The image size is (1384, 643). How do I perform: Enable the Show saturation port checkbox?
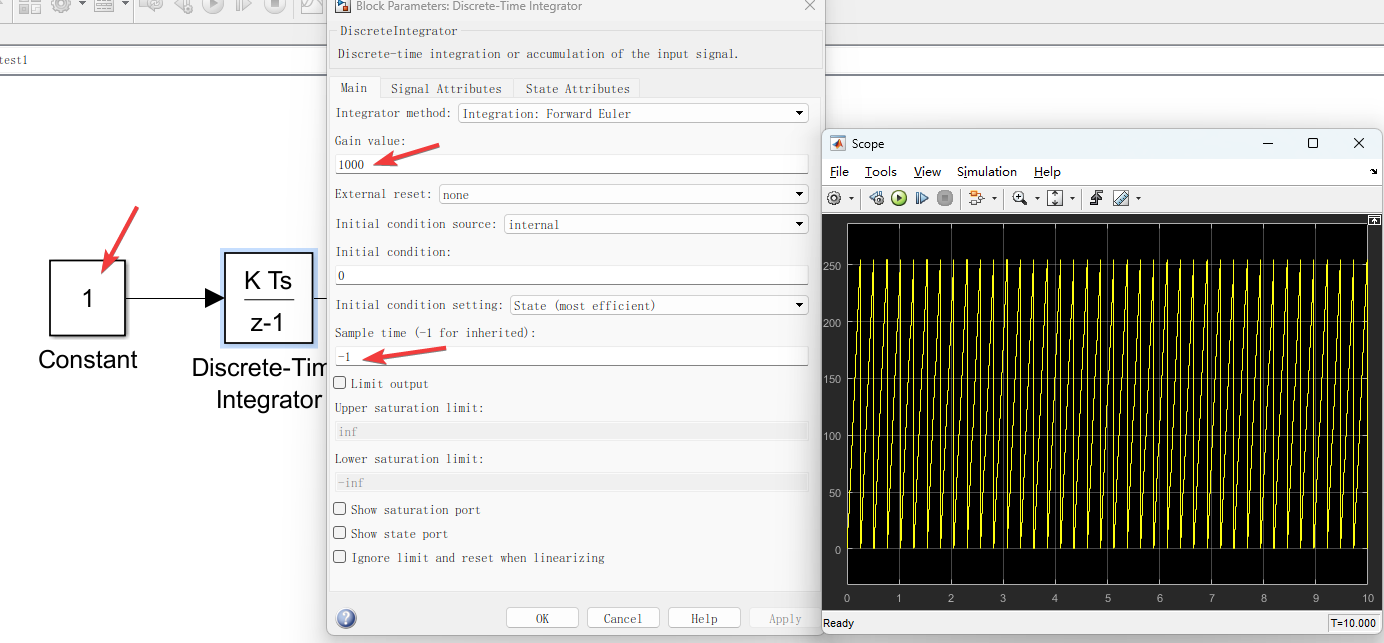click(340, 509)
